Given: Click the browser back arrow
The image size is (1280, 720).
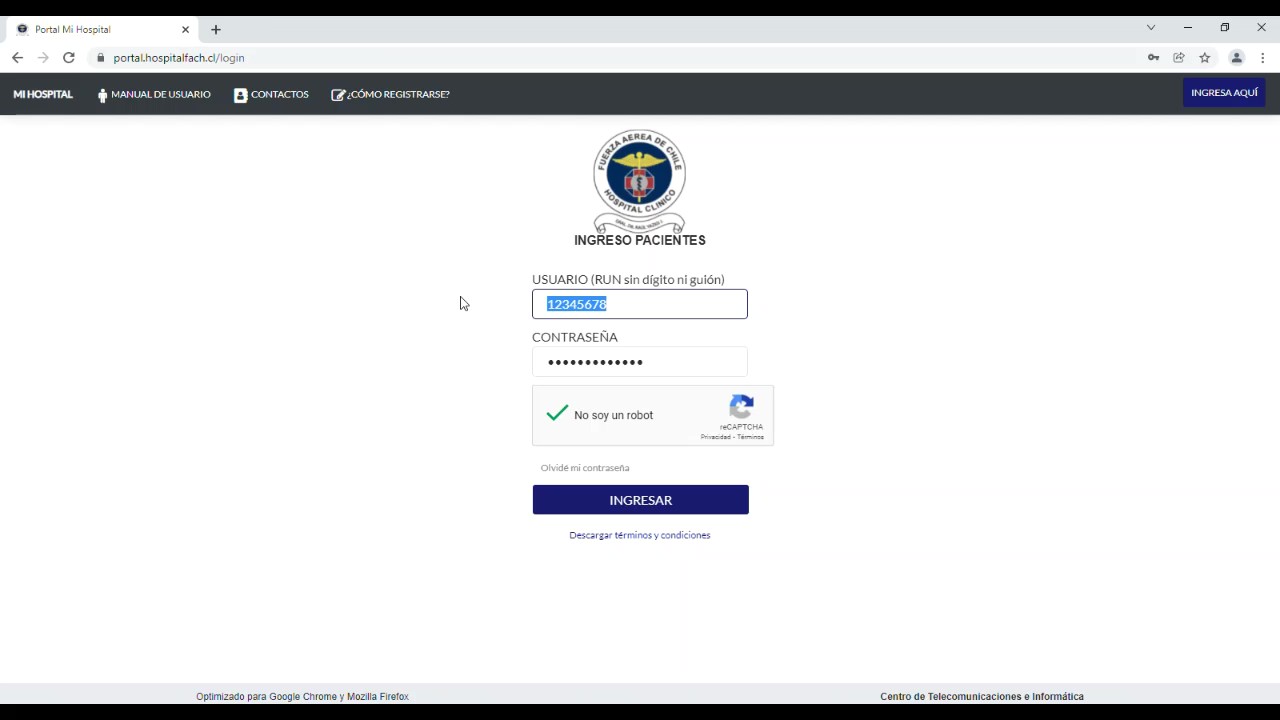Looking at the screenshot, I should [x=17, y=58].
